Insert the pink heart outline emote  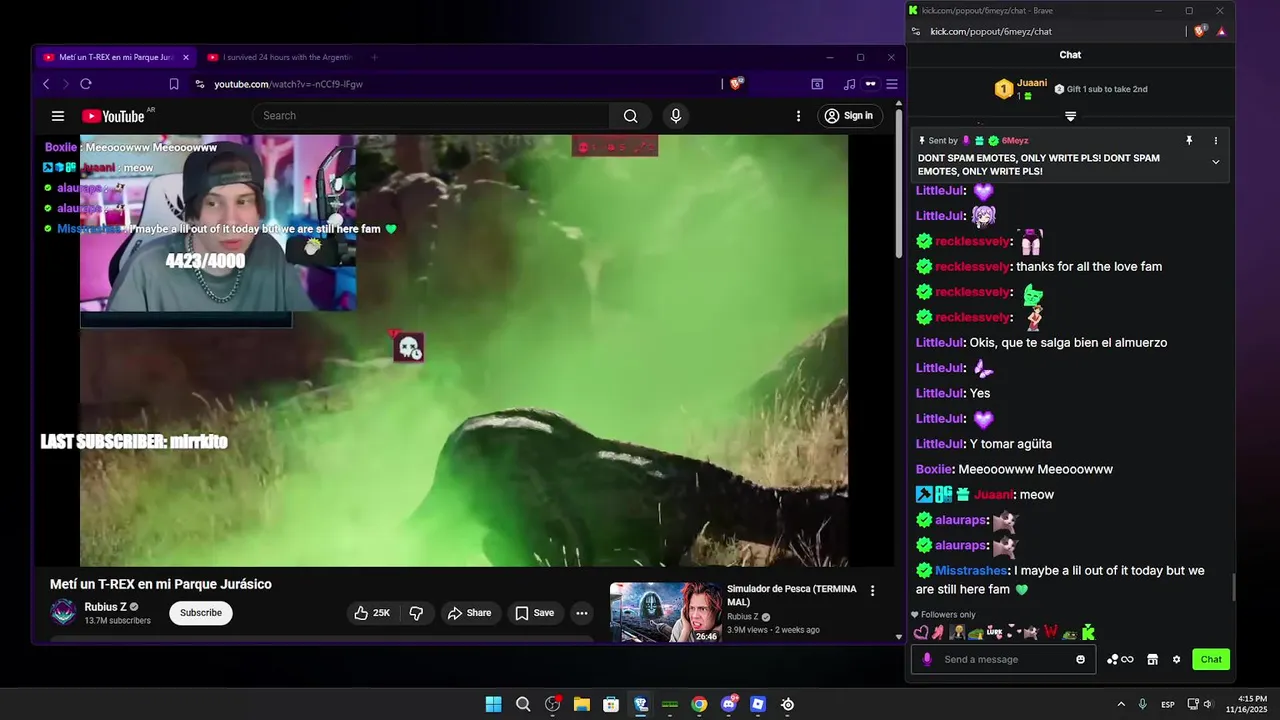[921, 633]
